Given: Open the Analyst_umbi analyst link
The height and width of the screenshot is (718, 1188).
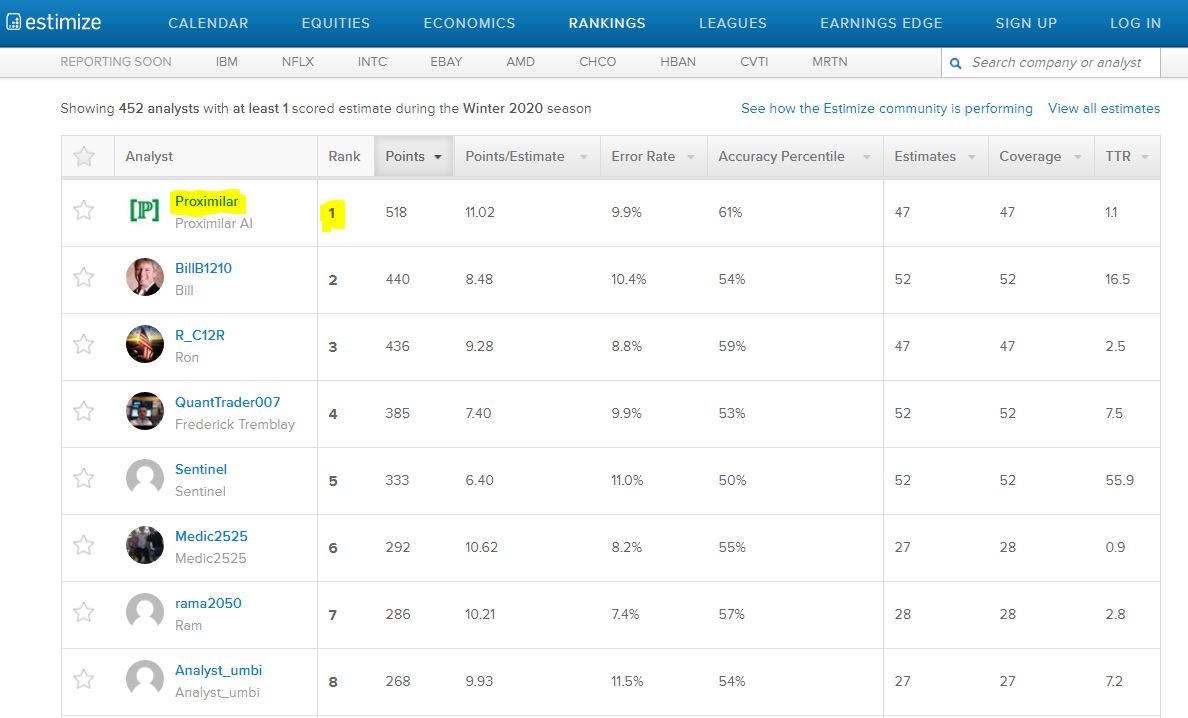Looking at the screenshot, I should 218,670.
